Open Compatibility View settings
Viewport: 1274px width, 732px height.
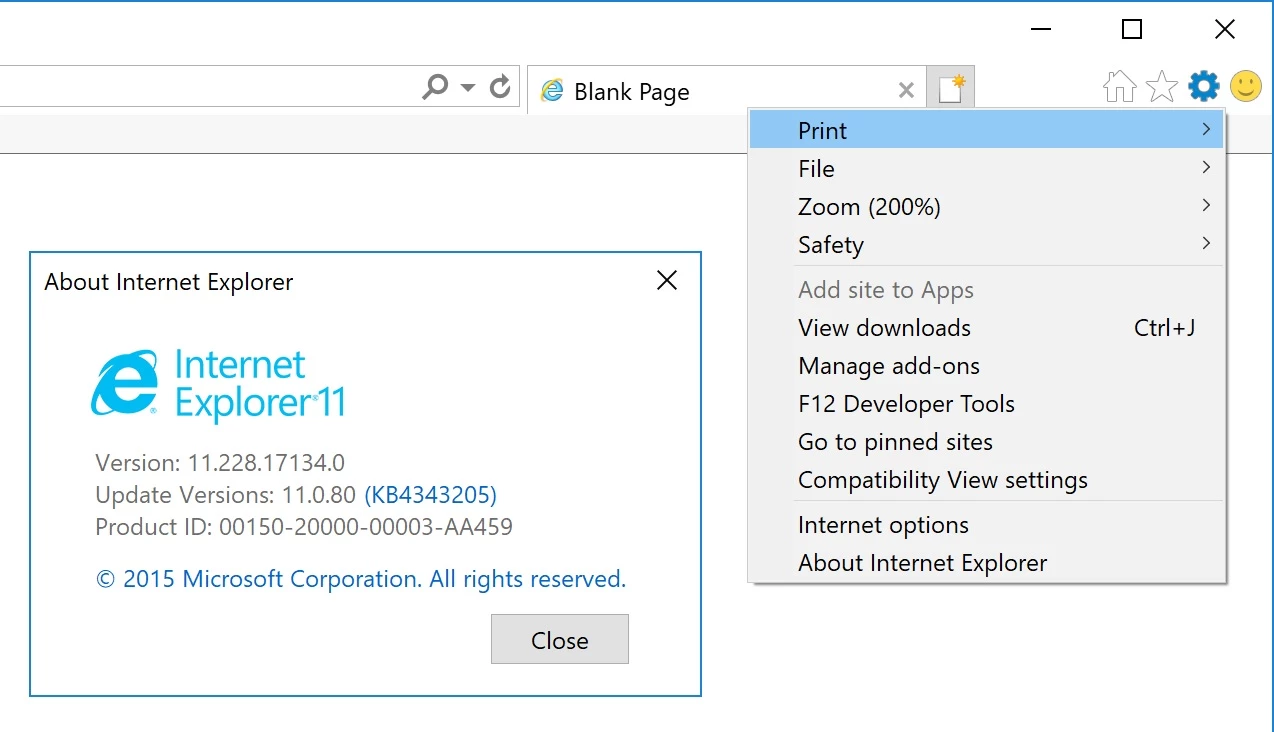[x=986, y=480]
